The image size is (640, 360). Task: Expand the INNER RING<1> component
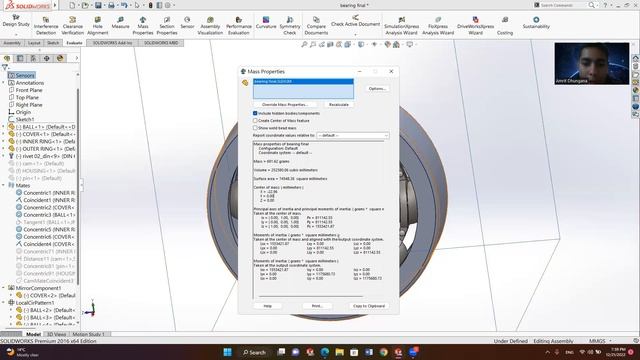pos(4,141)
